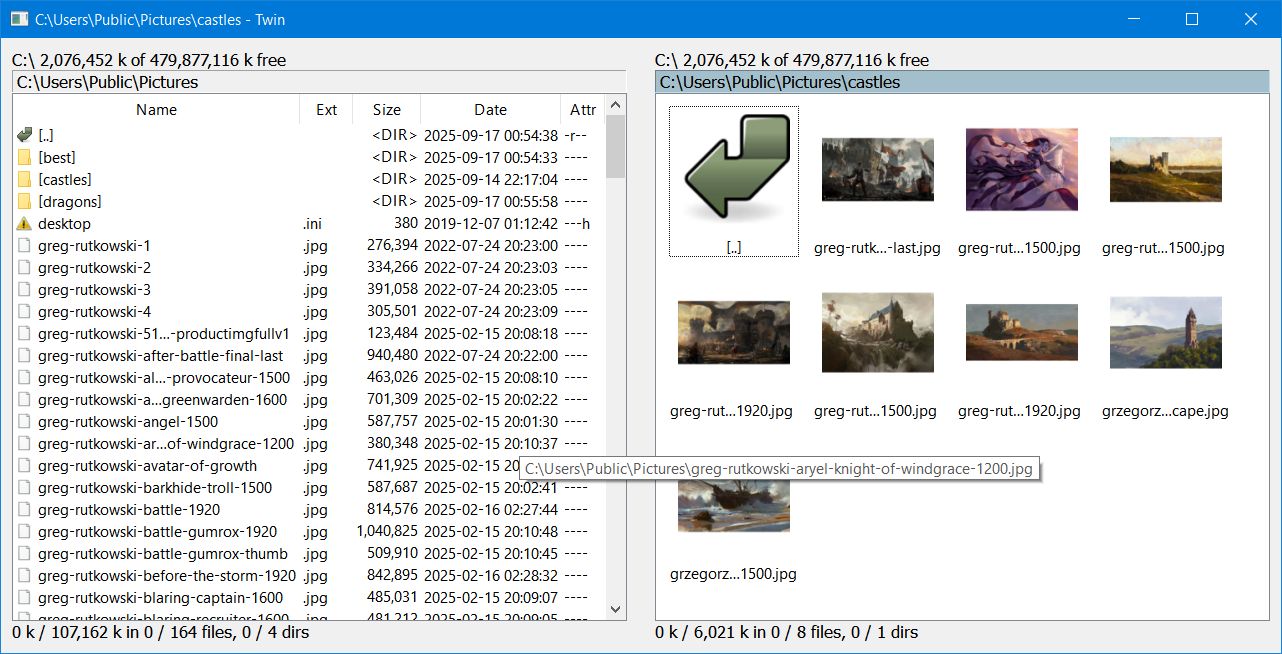This screenshot has width=1282, height=654.
Task: Click the left list scrollbar up arrow
Action: point(616,104)
